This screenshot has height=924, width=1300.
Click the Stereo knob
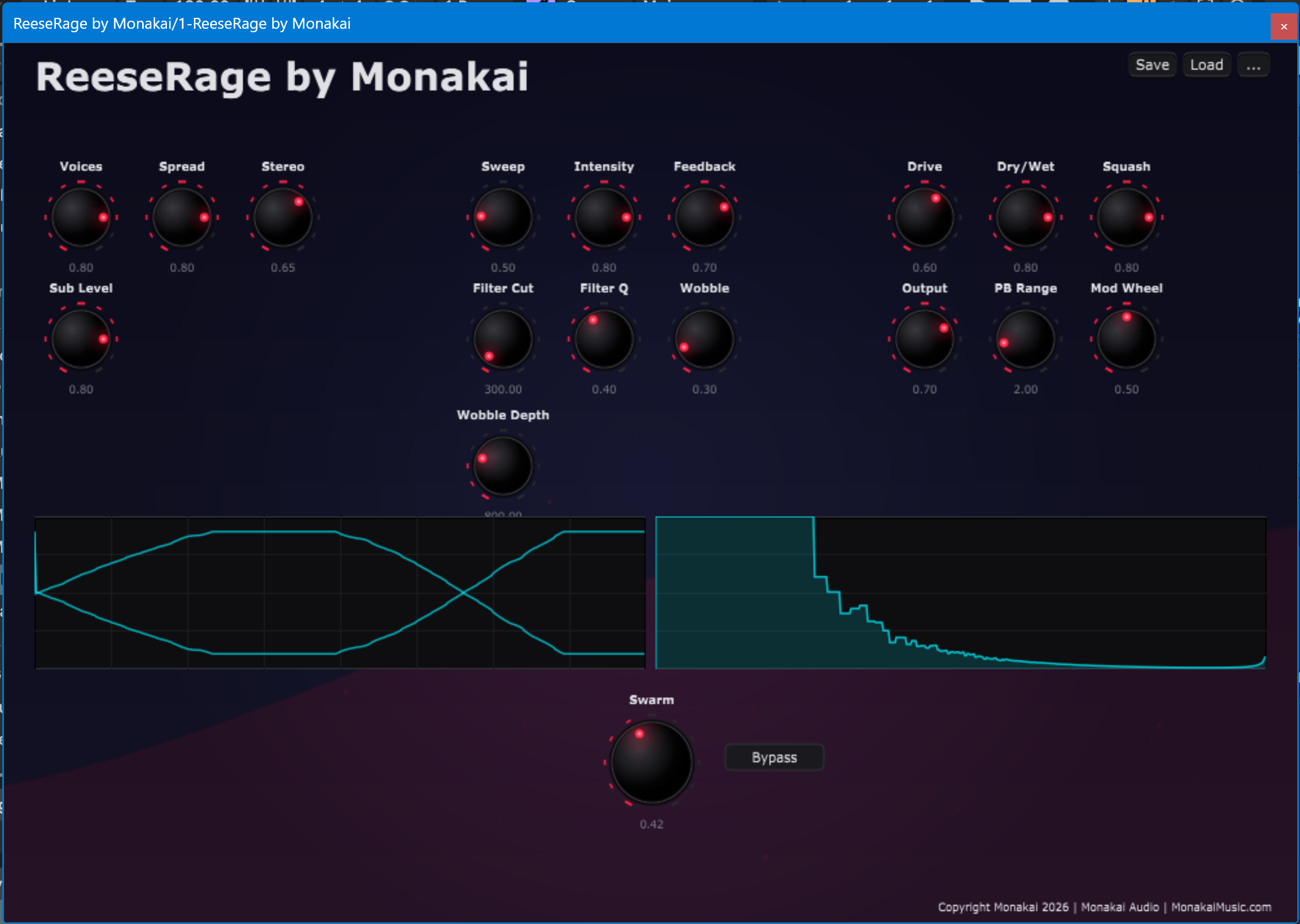pos(283,217)
